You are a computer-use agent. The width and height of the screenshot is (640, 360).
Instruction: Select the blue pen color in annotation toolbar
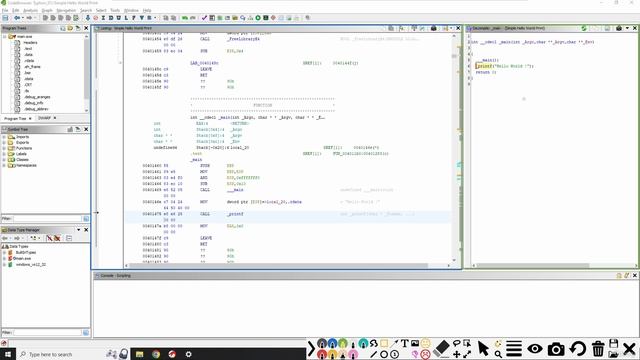(x=332, y=344)
